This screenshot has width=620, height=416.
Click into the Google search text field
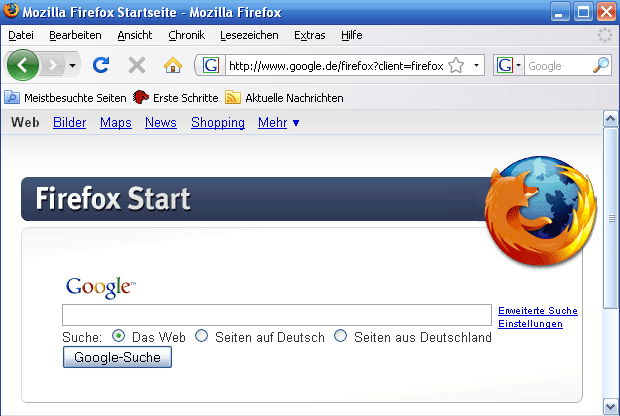(x=277, y=315)
